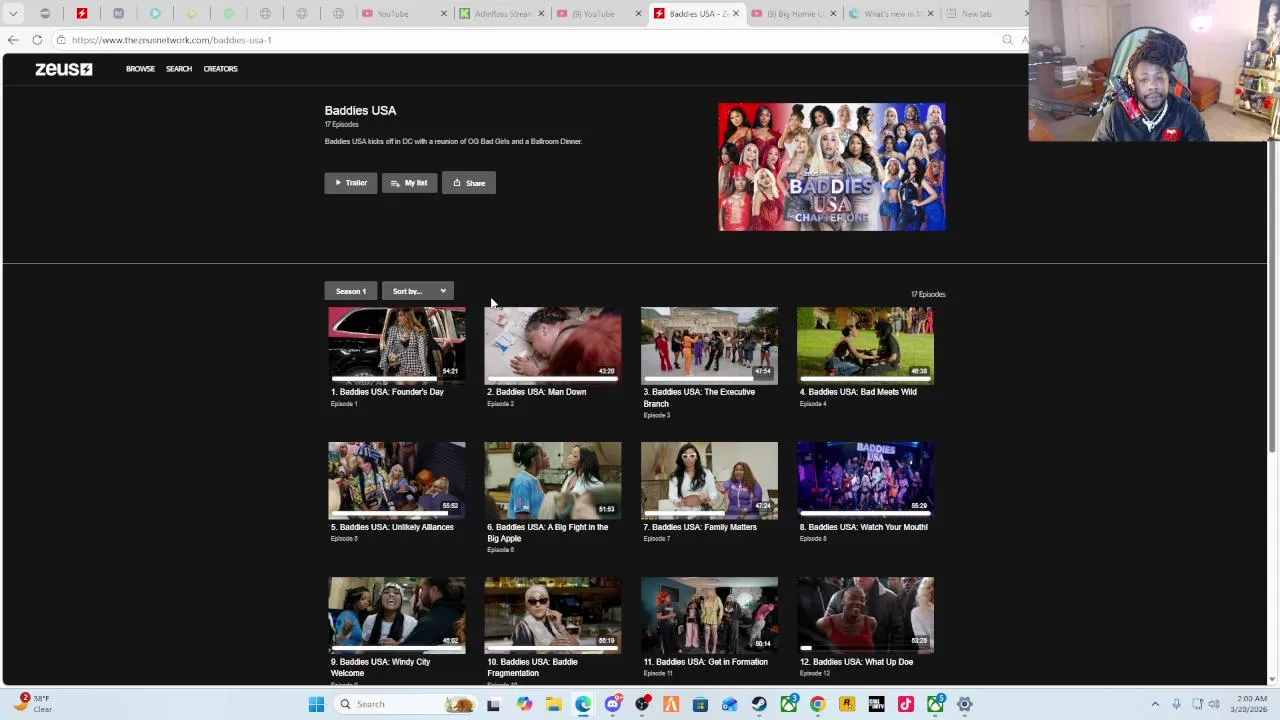Screen dimensions: 1280x720
Task: Play the Baddies USA Trailer
Action: pos(351,183)
